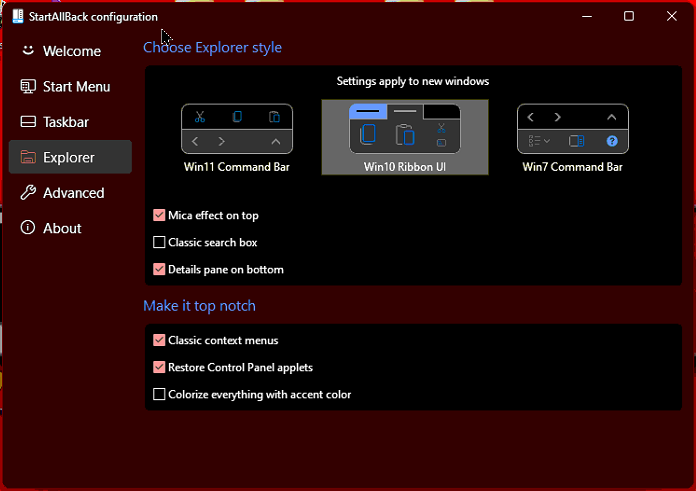Enable the Classic search box checkbox
The height and width of the screenshot is (491, 696).
[x=159, y=242]
